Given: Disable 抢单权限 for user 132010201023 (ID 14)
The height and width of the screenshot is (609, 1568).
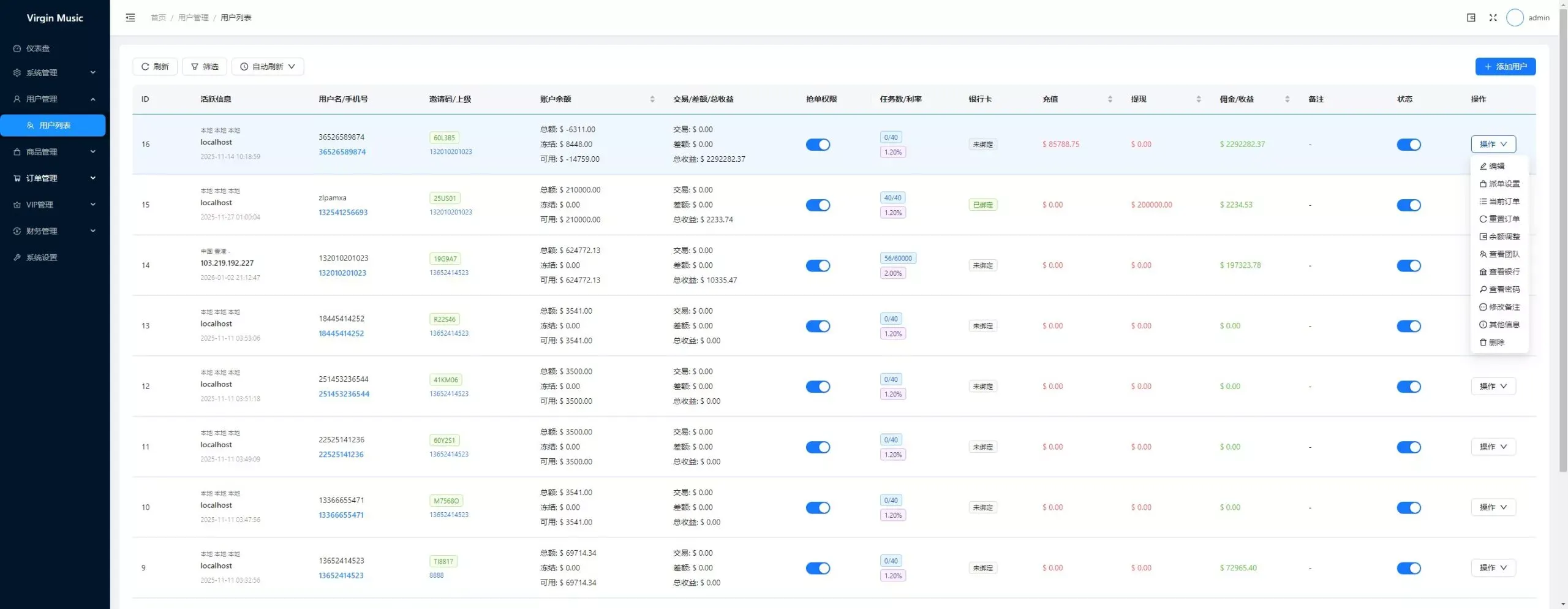Looking at the screenshot, I should 818,266.
